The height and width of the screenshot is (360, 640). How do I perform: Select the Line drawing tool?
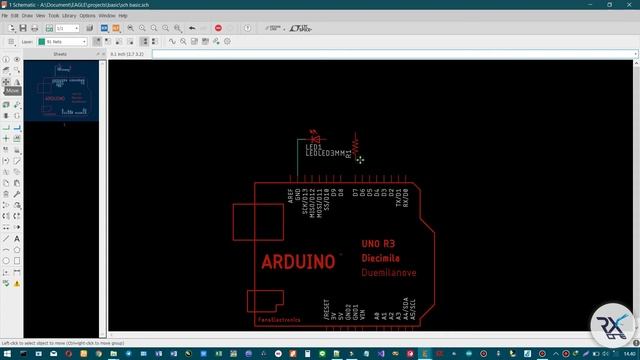[x=6, y=239]
